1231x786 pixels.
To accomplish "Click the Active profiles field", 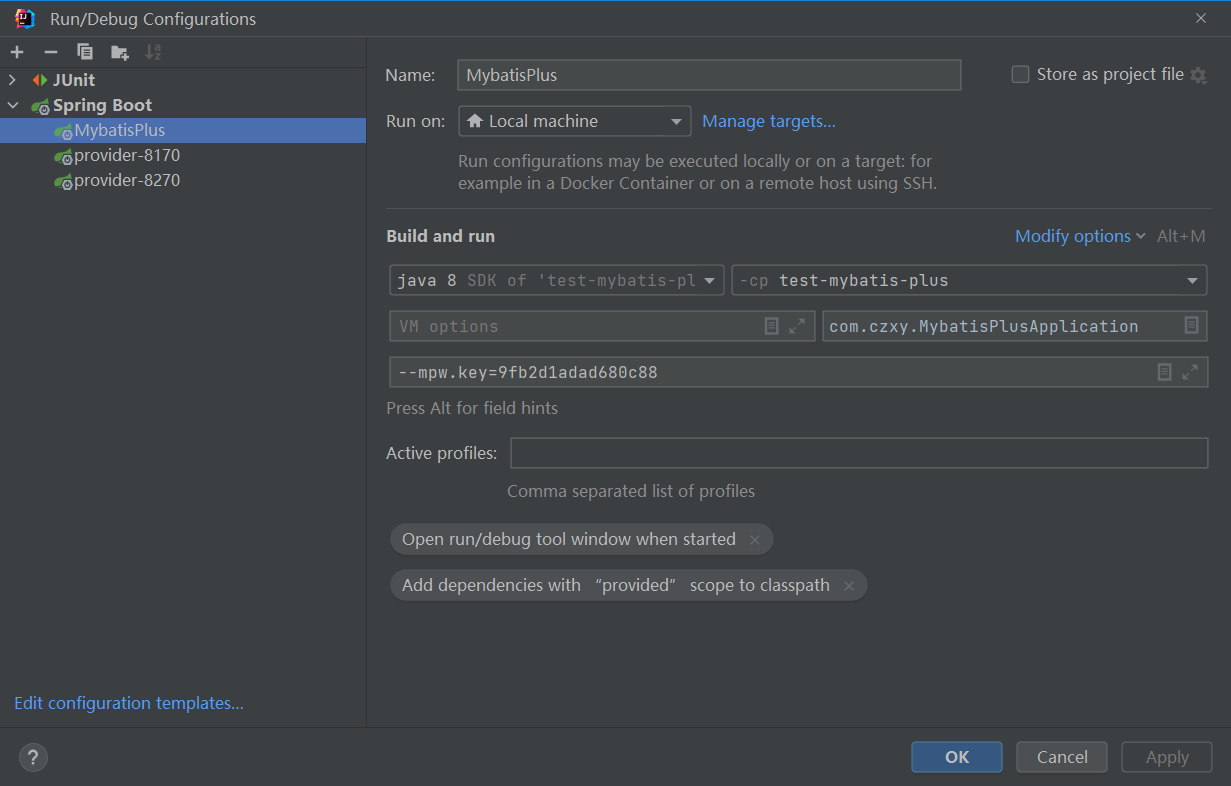I will coord(858,452).
